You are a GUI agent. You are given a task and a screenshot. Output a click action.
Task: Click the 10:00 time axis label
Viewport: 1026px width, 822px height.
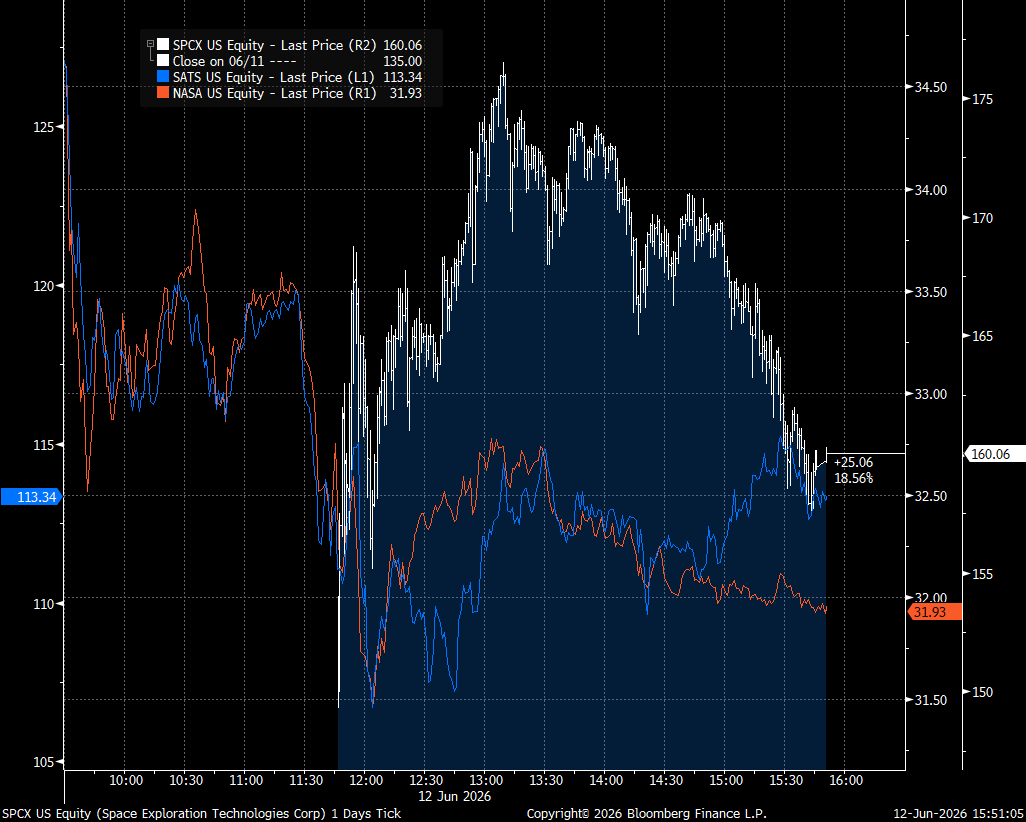point(126,780)
